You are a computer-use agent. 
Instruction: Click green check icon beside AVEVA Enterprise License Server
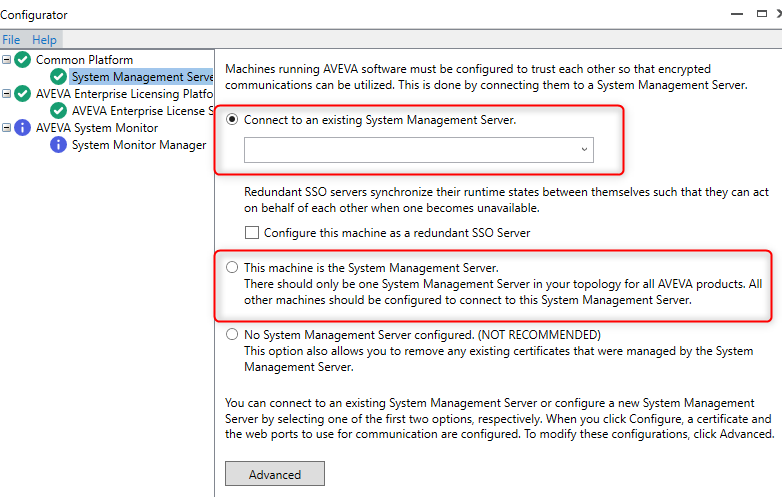58,111
